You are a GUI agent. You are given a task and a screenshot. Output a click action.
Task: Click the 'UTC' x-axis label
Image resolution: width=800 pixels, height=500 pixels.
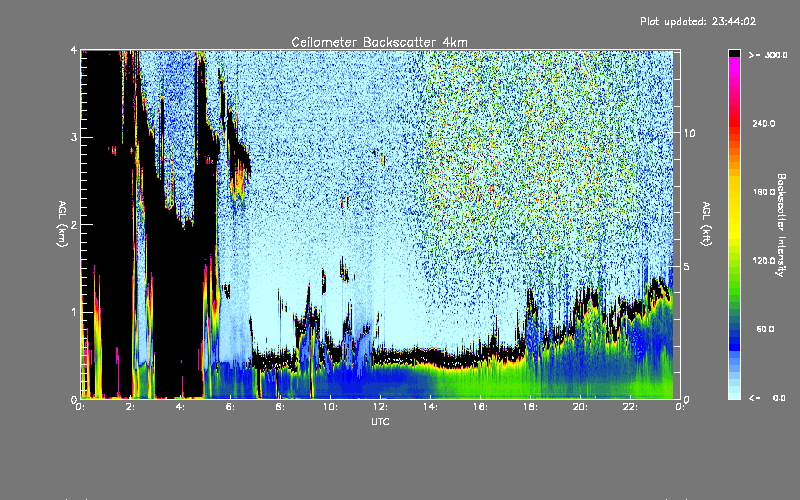[x=380, y=421]
